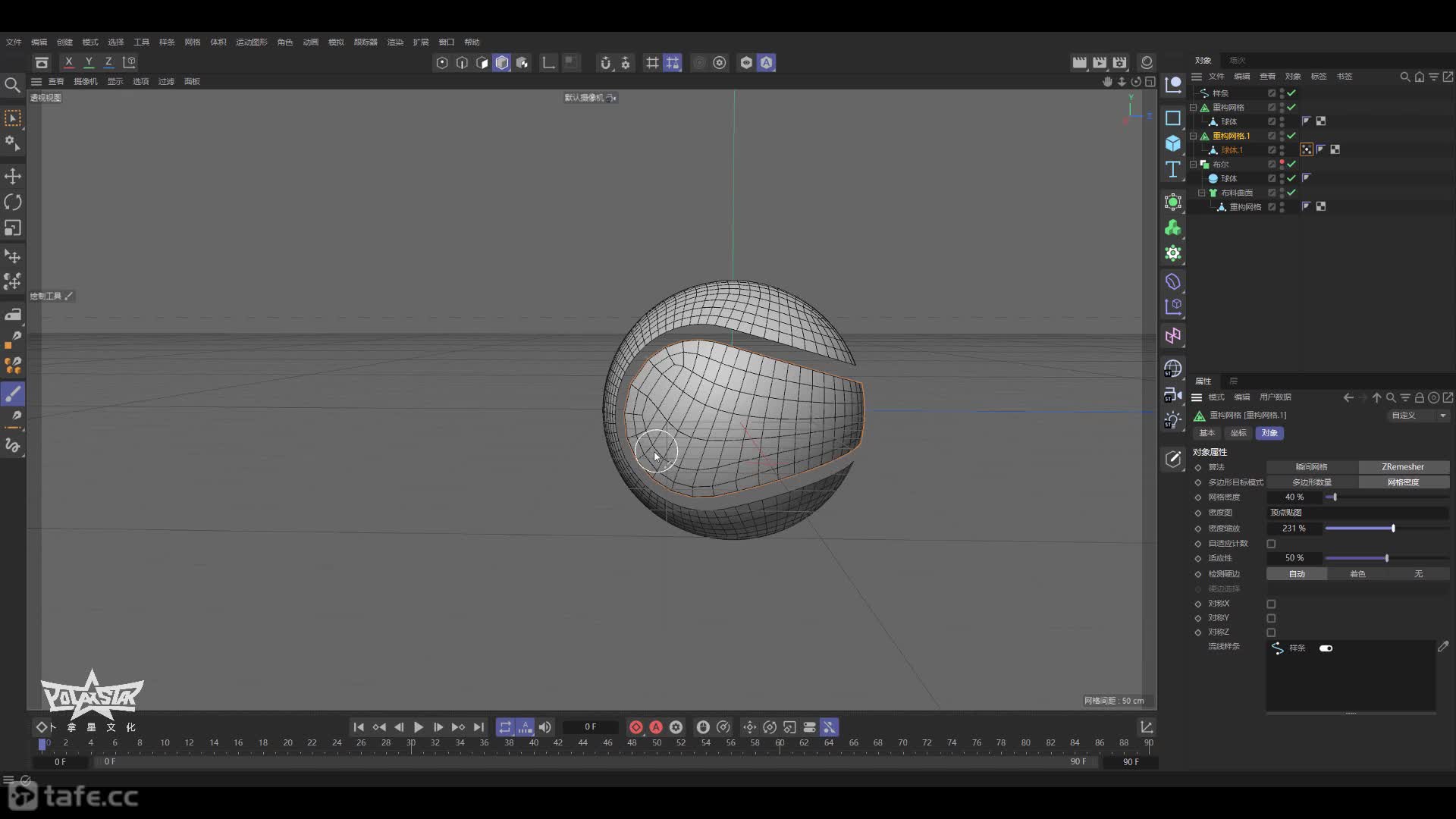Select the highlighted Model mode icon
Viewport: 1456px width, 819px height.
502,63
